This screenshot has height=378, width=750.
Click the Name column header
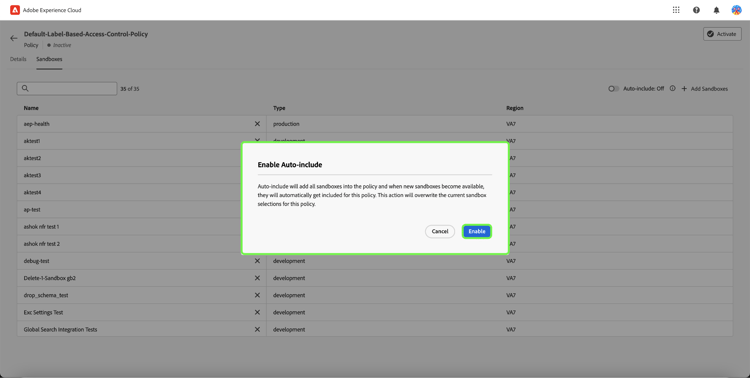(x=31, y=108)
